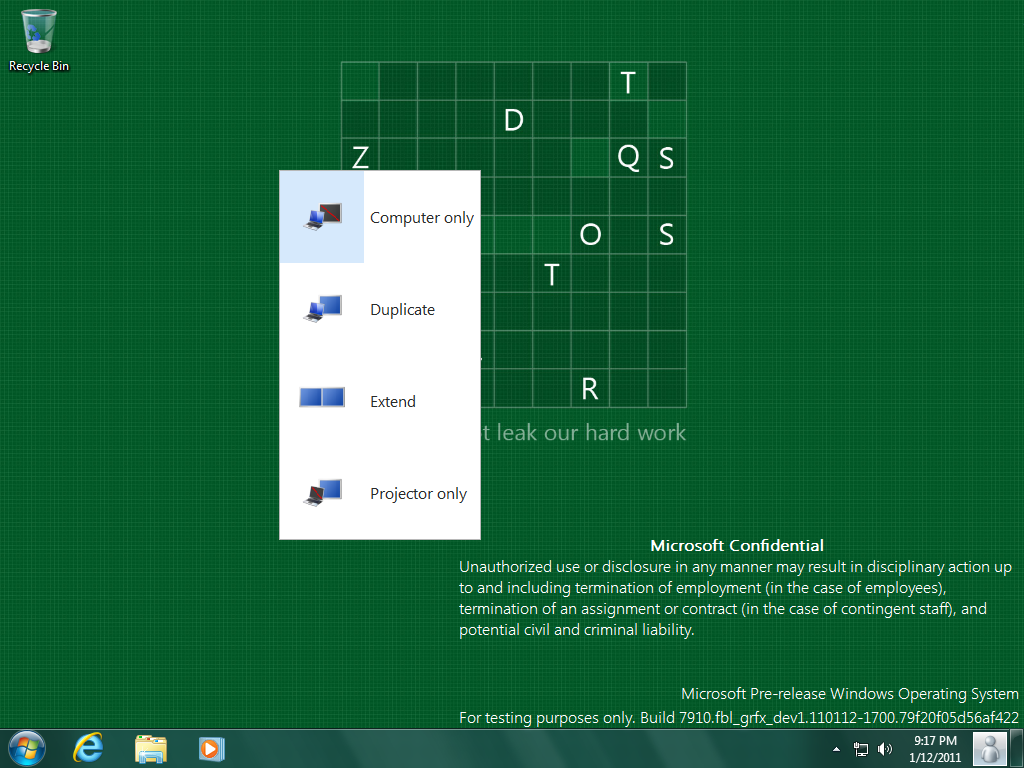Click the Computer only laptop icon
The image size is (1024, 768).
click(x=323, y=217)
